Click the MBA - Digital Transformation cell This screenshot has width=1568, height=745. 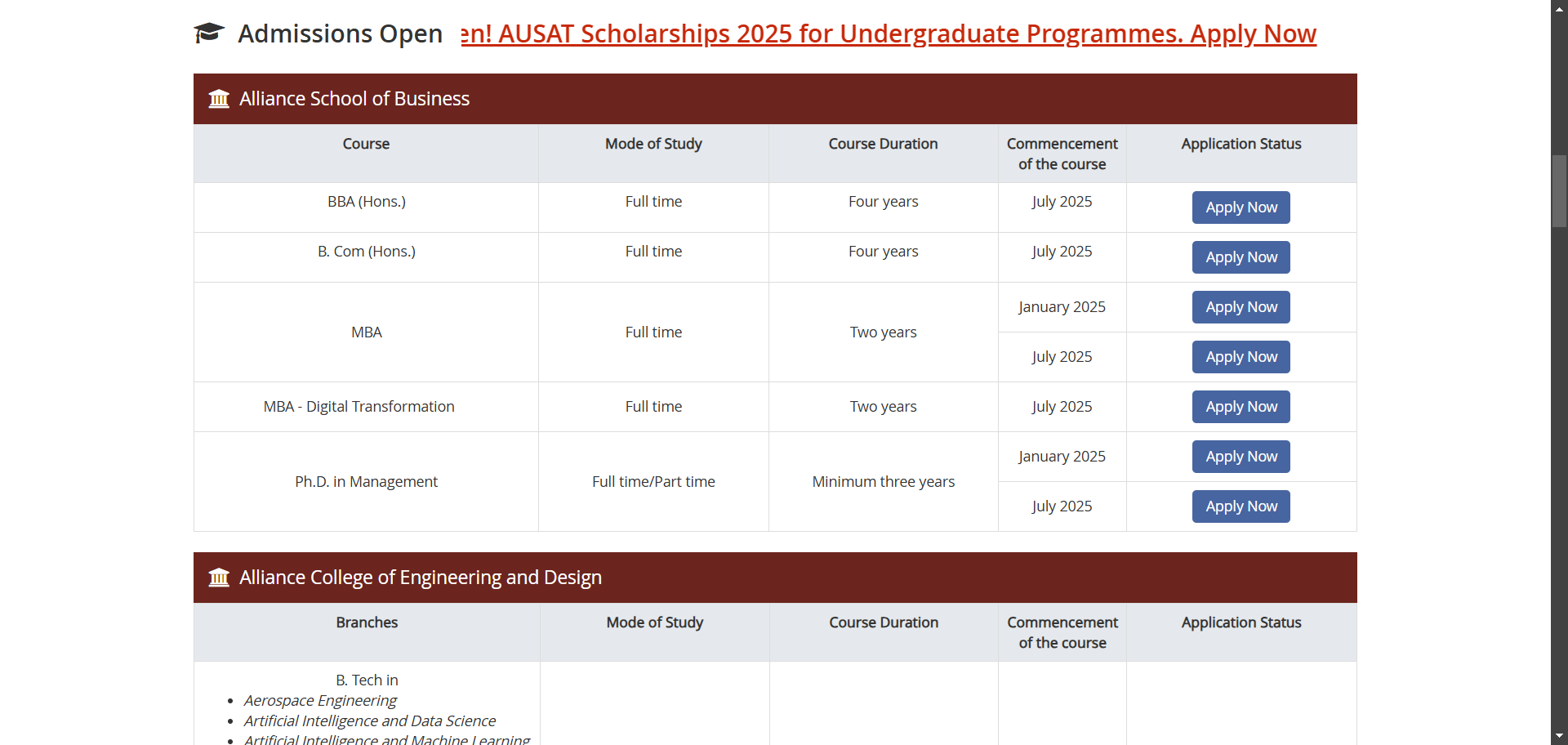click(x=366, y=407)
